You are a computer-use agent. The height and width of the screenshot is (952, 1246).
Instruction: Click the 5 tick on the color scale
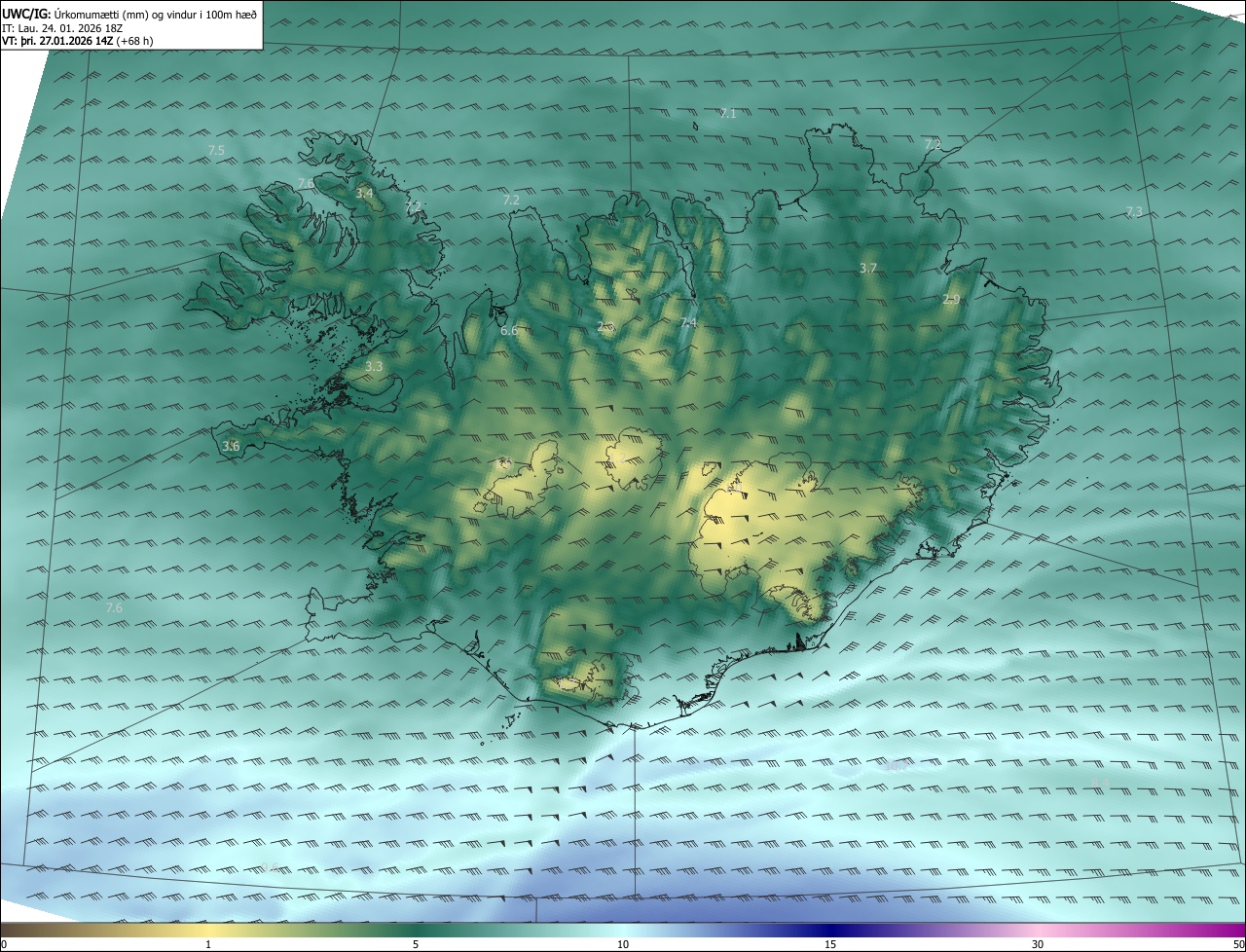[416, 944]
